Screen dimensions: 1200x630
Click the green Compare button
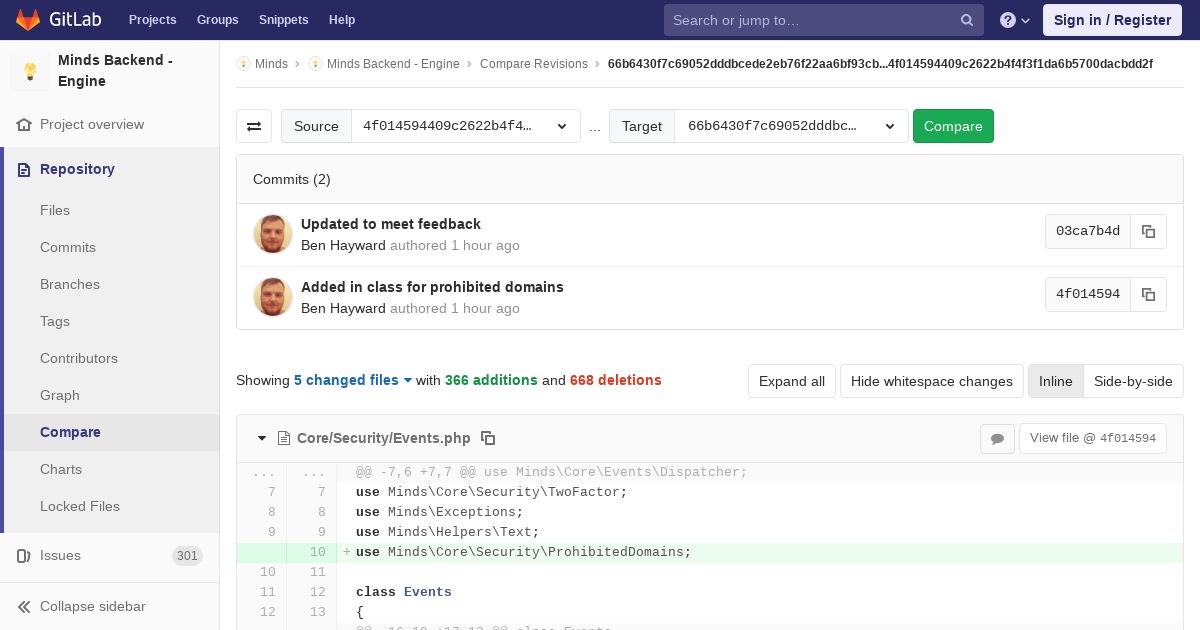[x=953, y=126]
